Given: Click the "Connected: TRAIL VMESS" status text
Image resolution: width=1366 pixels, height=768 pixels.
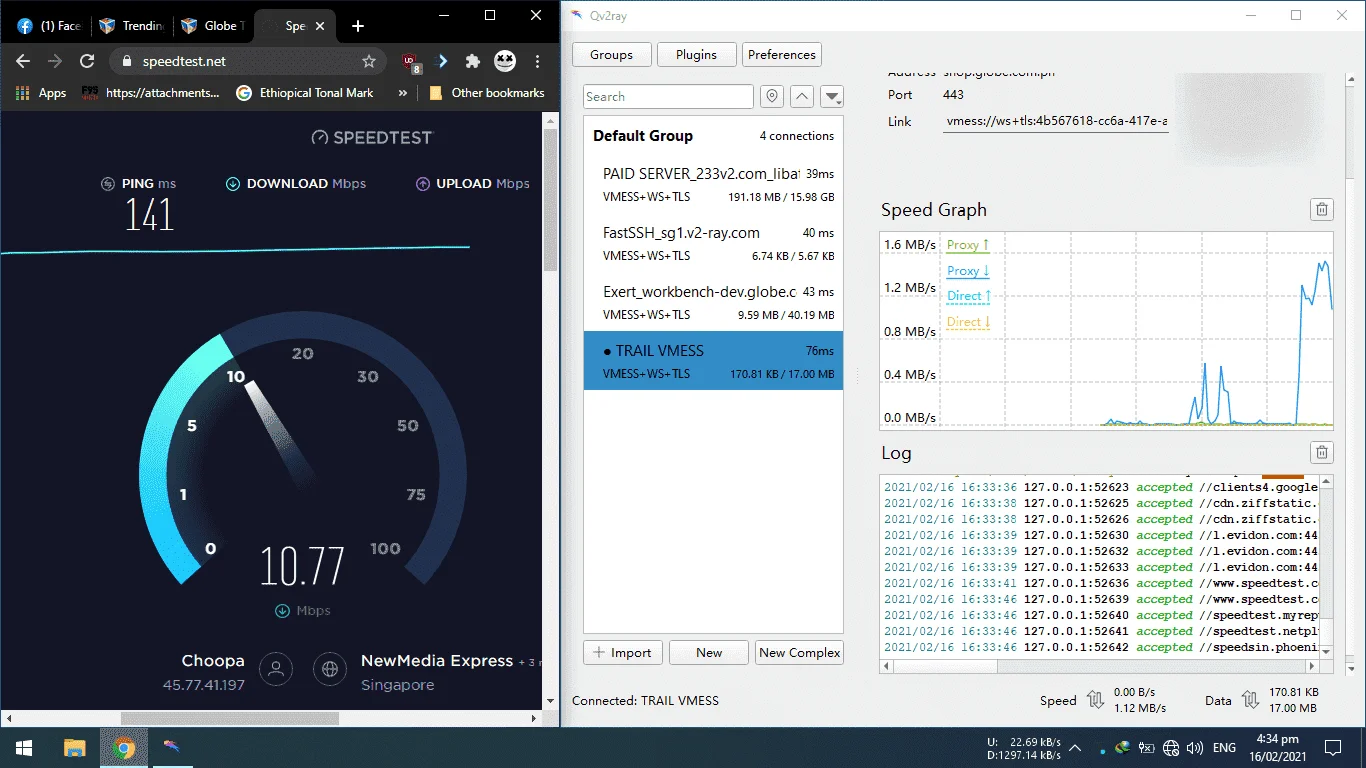Looking at the screenshot, I should [x=645, y=701].
